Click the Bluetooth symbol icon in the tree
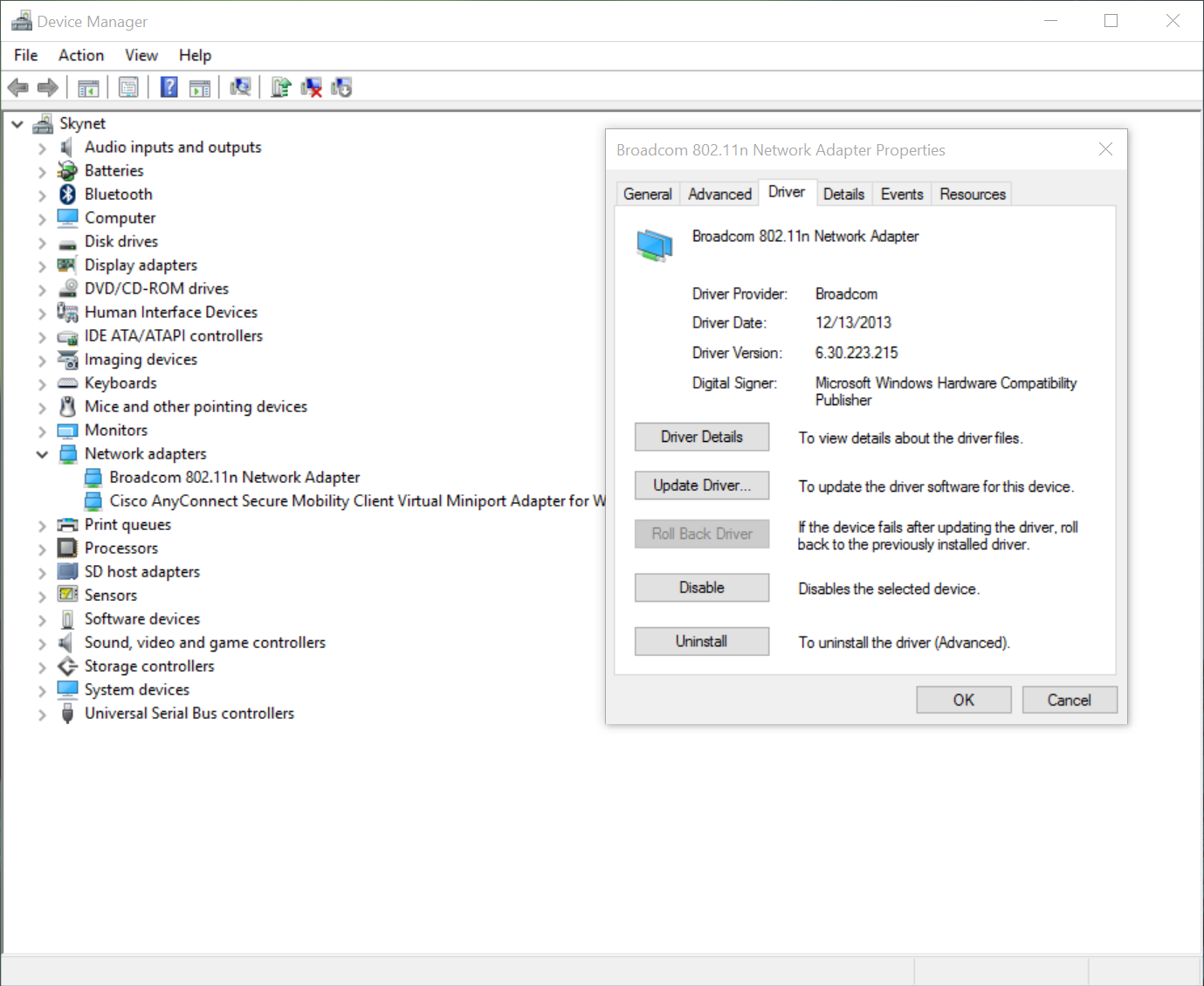This screenshot has width=1204, height=986. click(x=67, y=194)
